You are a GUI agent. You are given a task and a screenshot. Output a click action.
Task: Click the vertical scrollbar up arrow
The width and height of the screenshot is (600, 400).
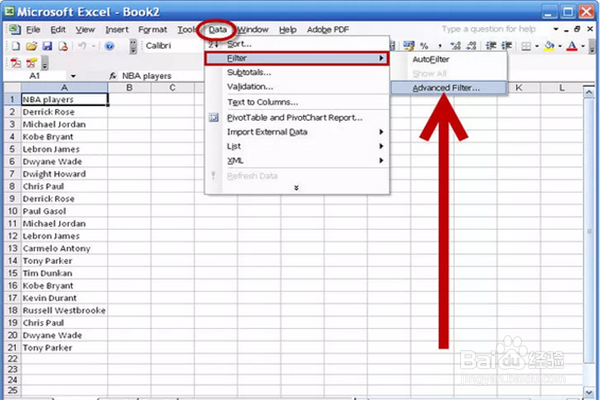point(589,92)
